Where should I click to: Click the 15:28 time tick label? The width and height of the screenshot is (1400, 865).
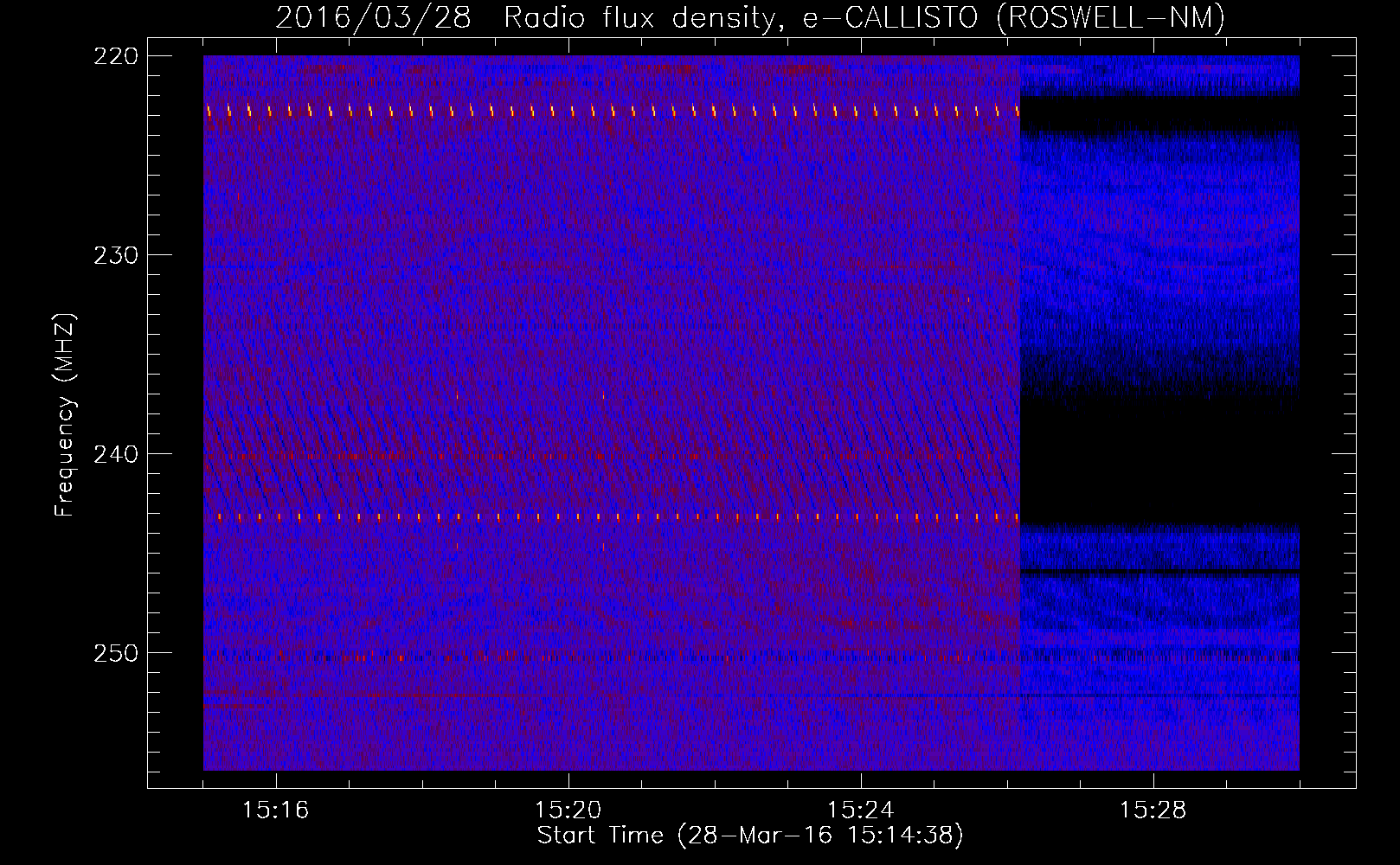tap(1153, 810)
